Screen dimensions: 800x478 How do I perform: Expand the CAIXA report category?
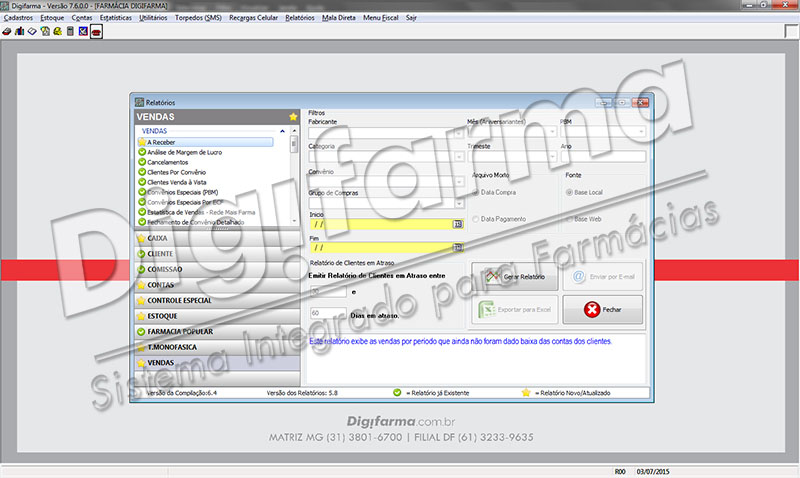pos(217,238)
